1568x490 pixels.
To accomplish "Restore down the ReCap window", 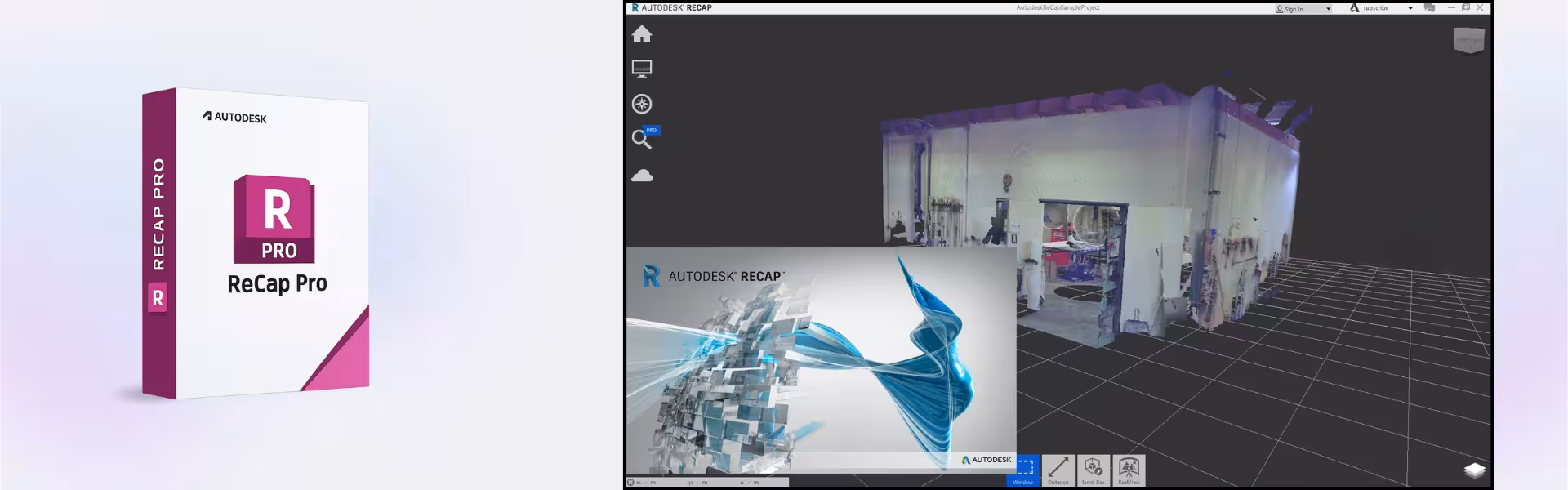I will point(1466,7).
